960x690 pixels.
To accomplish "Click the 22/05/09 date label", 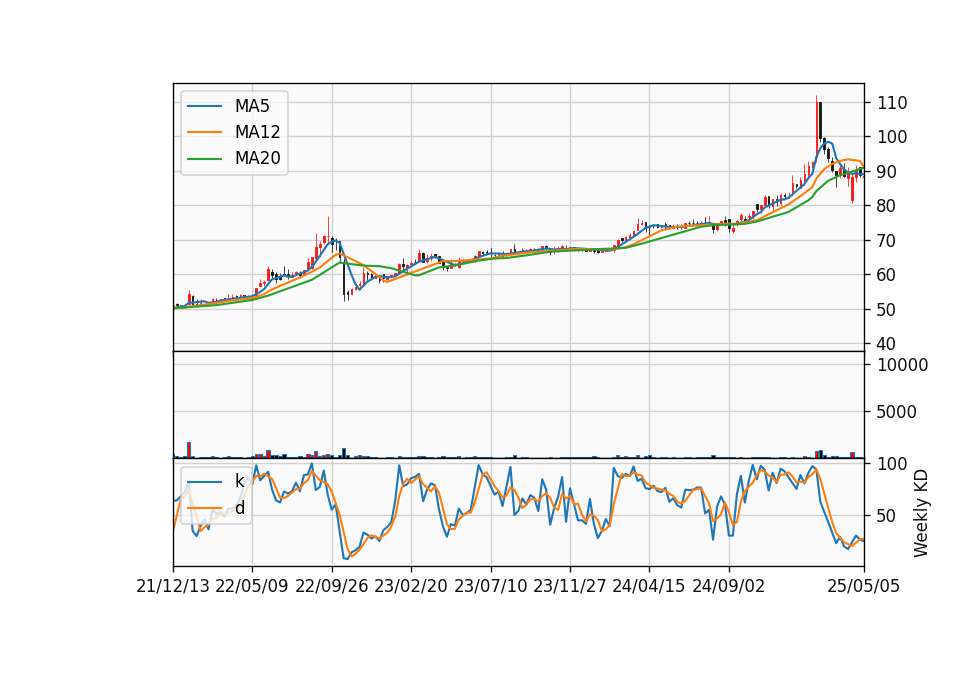I will point(252,586).
